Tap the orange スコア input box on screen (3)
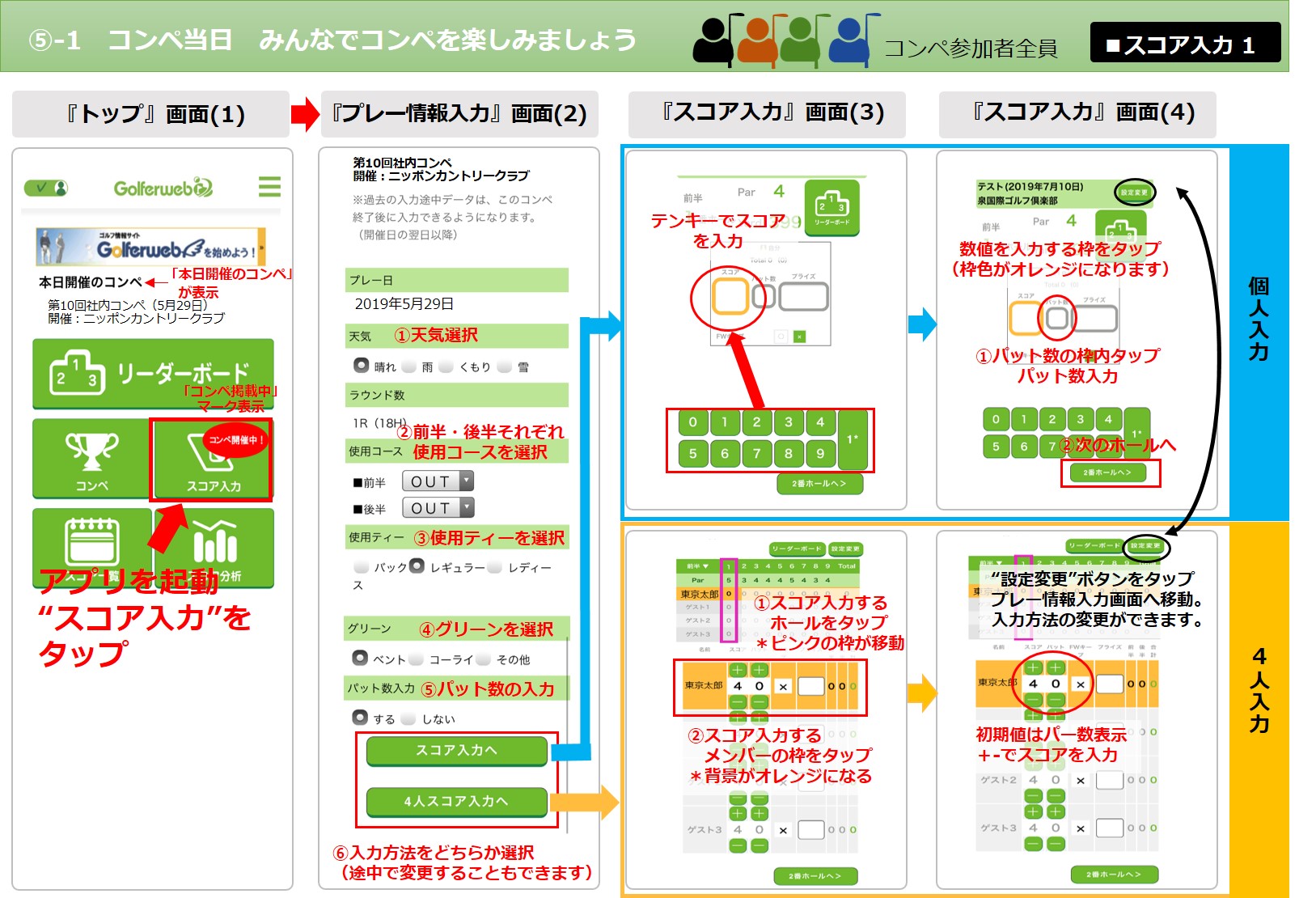The image size is (1316, 898). click(729, 297)
